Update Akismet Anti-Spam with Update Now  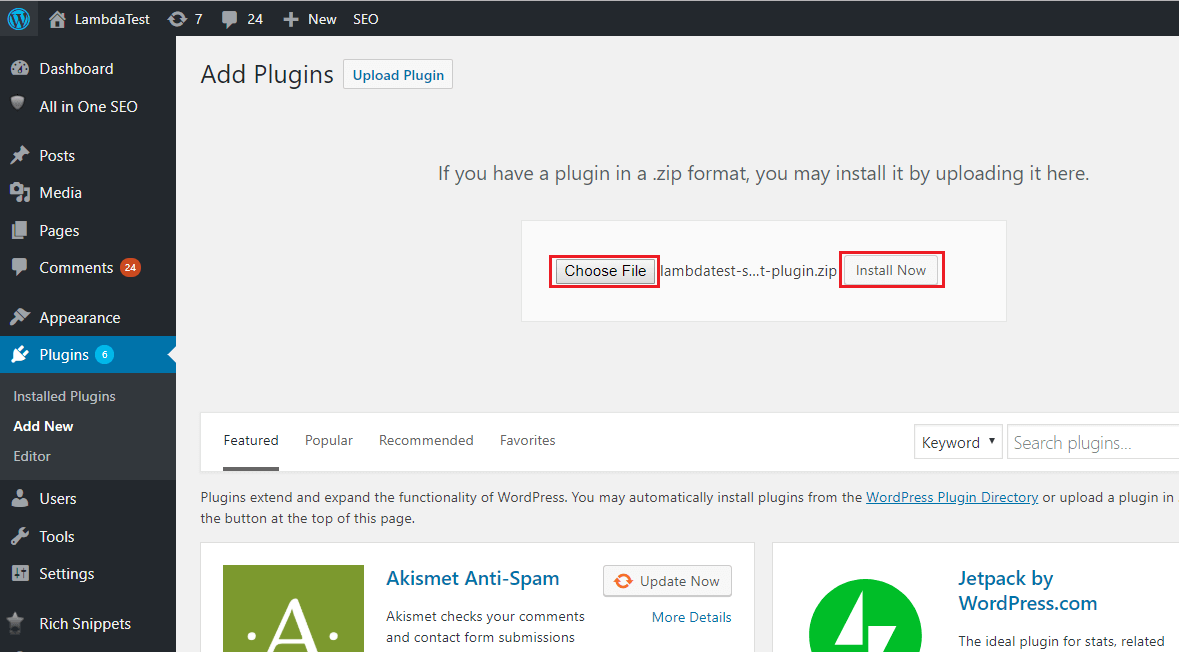coord(667,580)
